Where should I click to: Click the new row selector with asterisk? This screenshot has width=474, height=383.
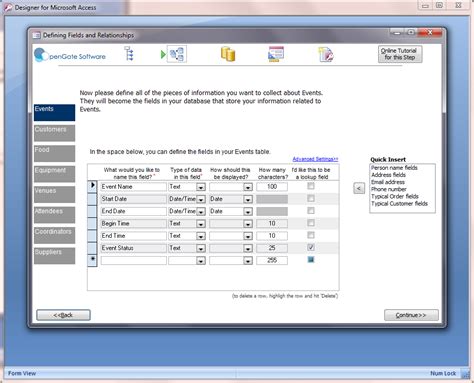(92, 260)
